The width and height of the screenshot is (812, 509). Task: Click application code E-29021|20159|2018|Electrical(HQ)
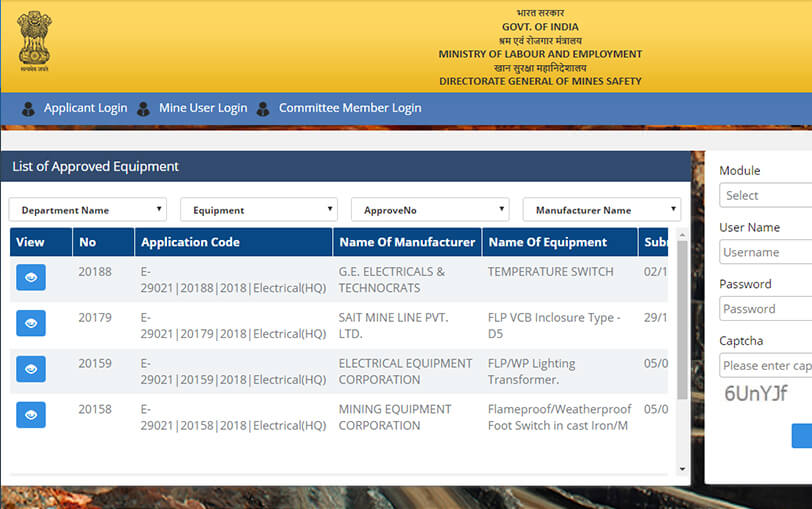[x=233, y=372]
